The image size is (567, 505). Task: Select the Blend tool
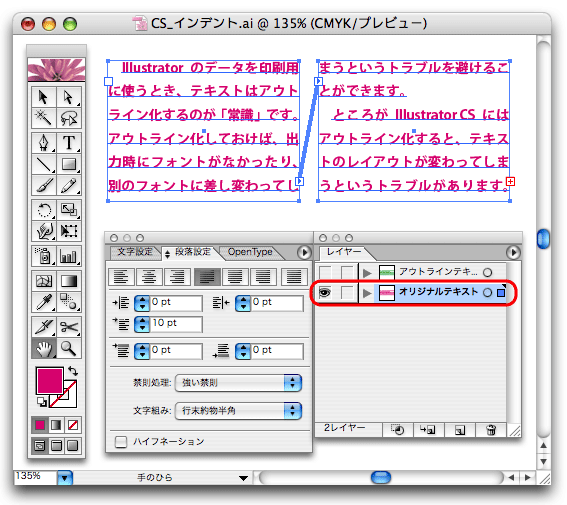[69, 302]
